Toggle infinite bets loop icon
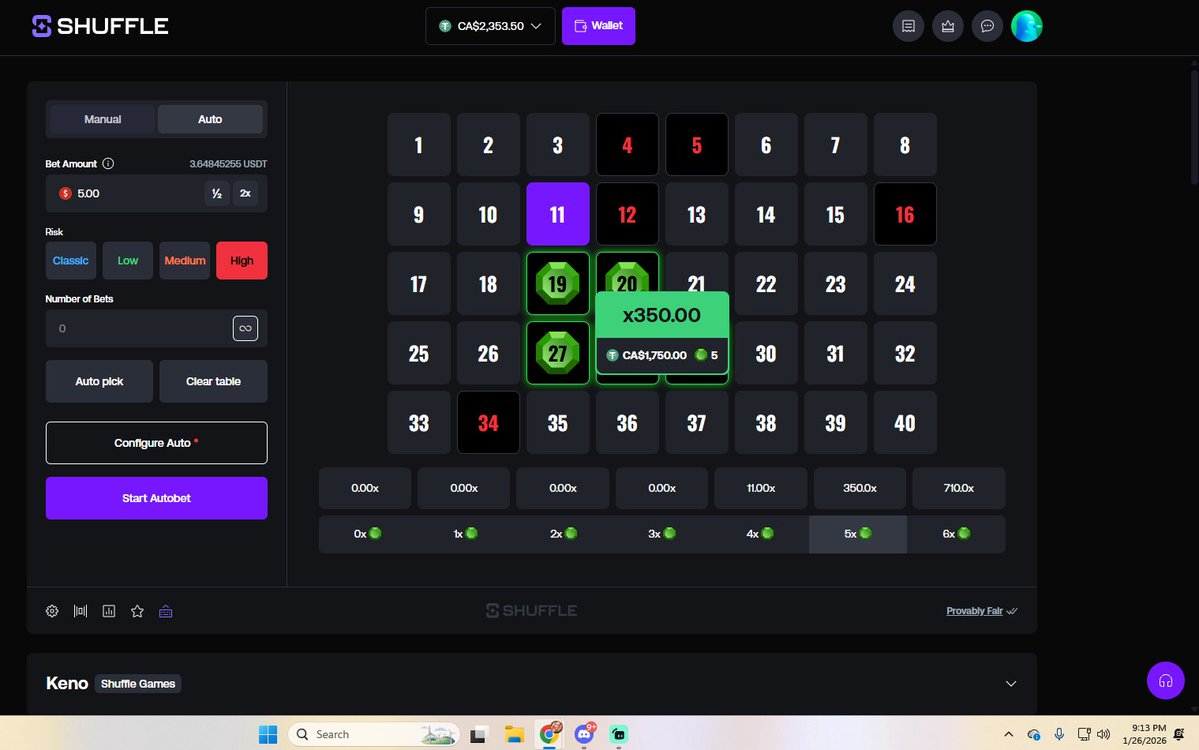Image resolution: width=1199 pixels, height=750 pixels. point(245,328)
